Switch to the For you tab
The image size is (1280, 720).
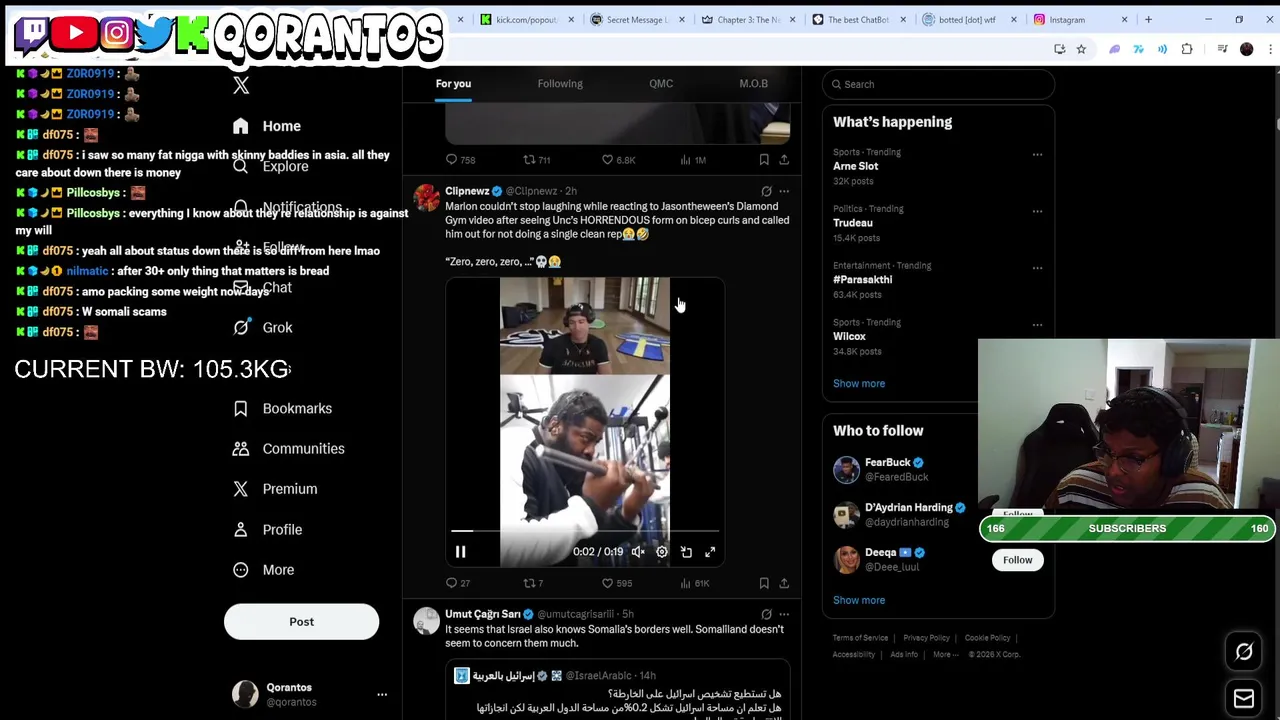click(453, 84)
